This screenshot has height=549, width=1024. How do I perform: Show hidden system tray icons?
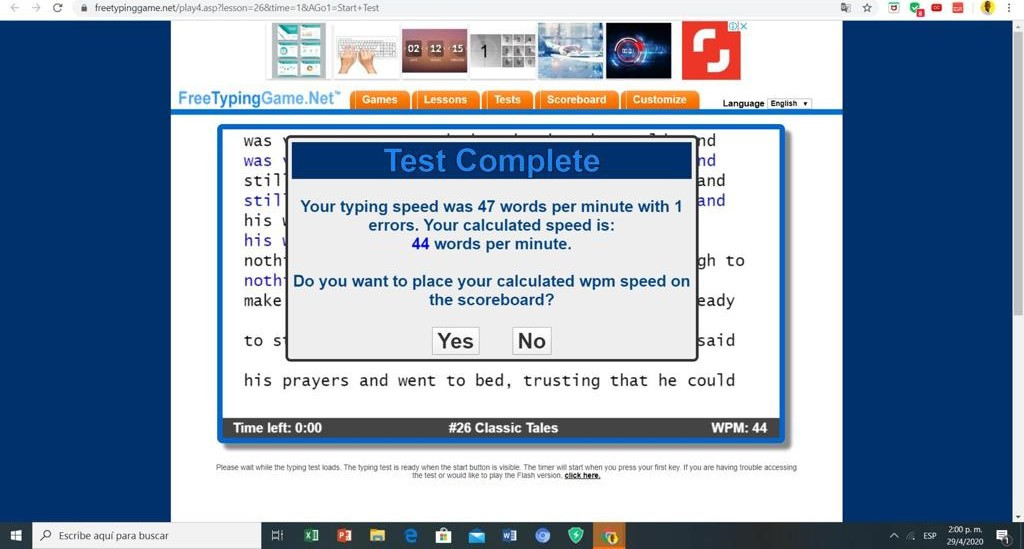pyautogui.click(x=893, y=535)
